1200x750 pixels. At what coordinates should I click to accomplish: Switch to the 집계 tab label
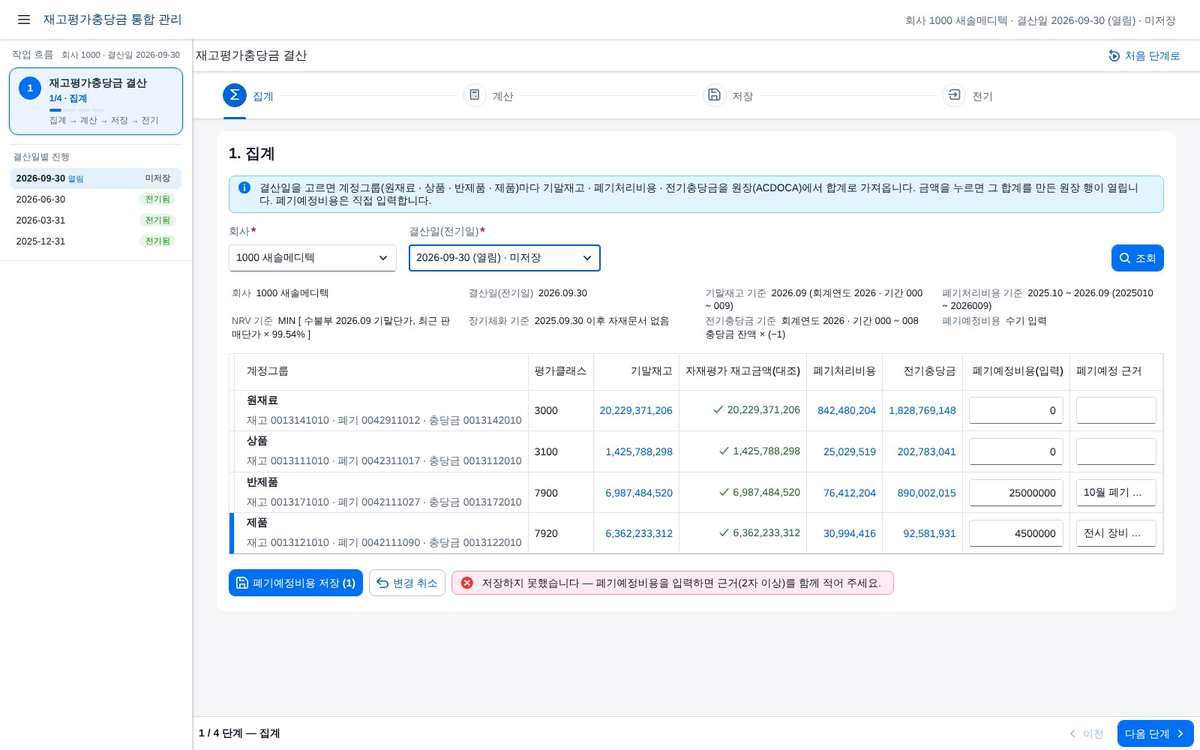pos(263,97)
